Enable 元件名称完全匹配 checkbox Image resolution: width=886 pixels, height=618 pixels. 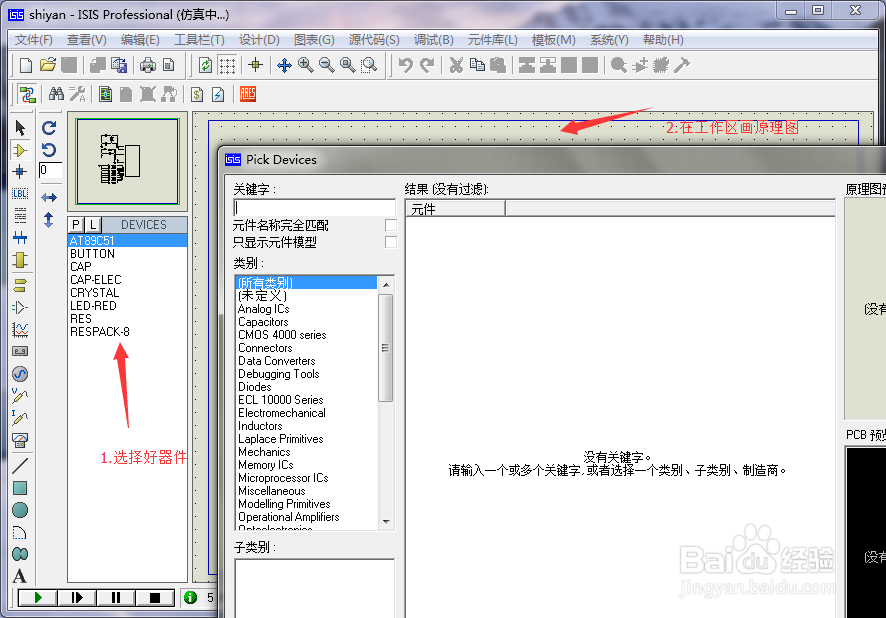[x=390, y=225]
